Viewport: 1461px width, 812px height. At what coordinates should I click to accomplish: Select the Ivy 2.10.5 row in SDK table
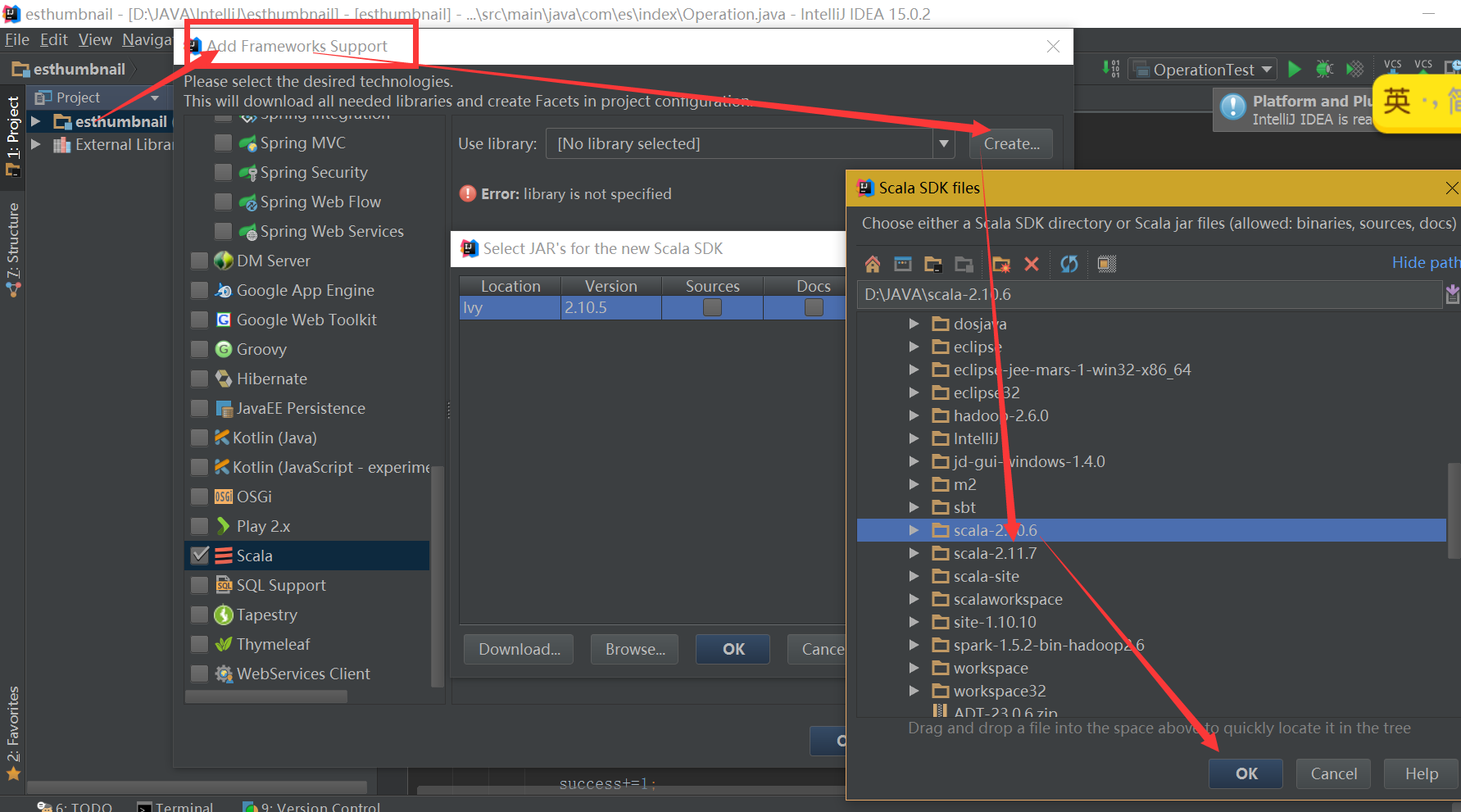pyautogui.click(x=652, y=307)
